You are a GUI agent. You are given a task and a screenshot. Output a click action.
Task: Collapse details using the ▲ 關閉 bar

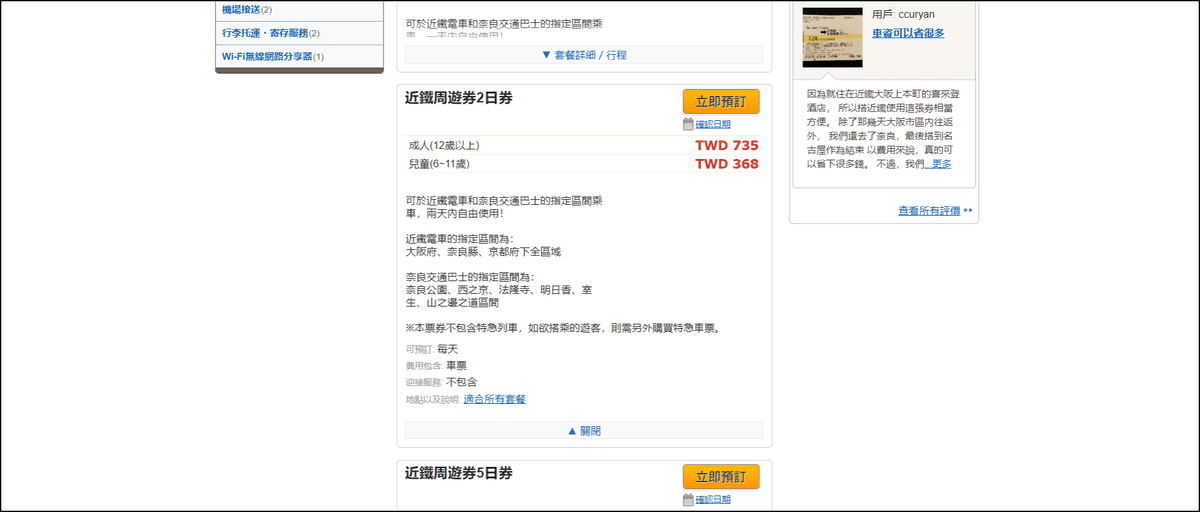pos(584,431)
